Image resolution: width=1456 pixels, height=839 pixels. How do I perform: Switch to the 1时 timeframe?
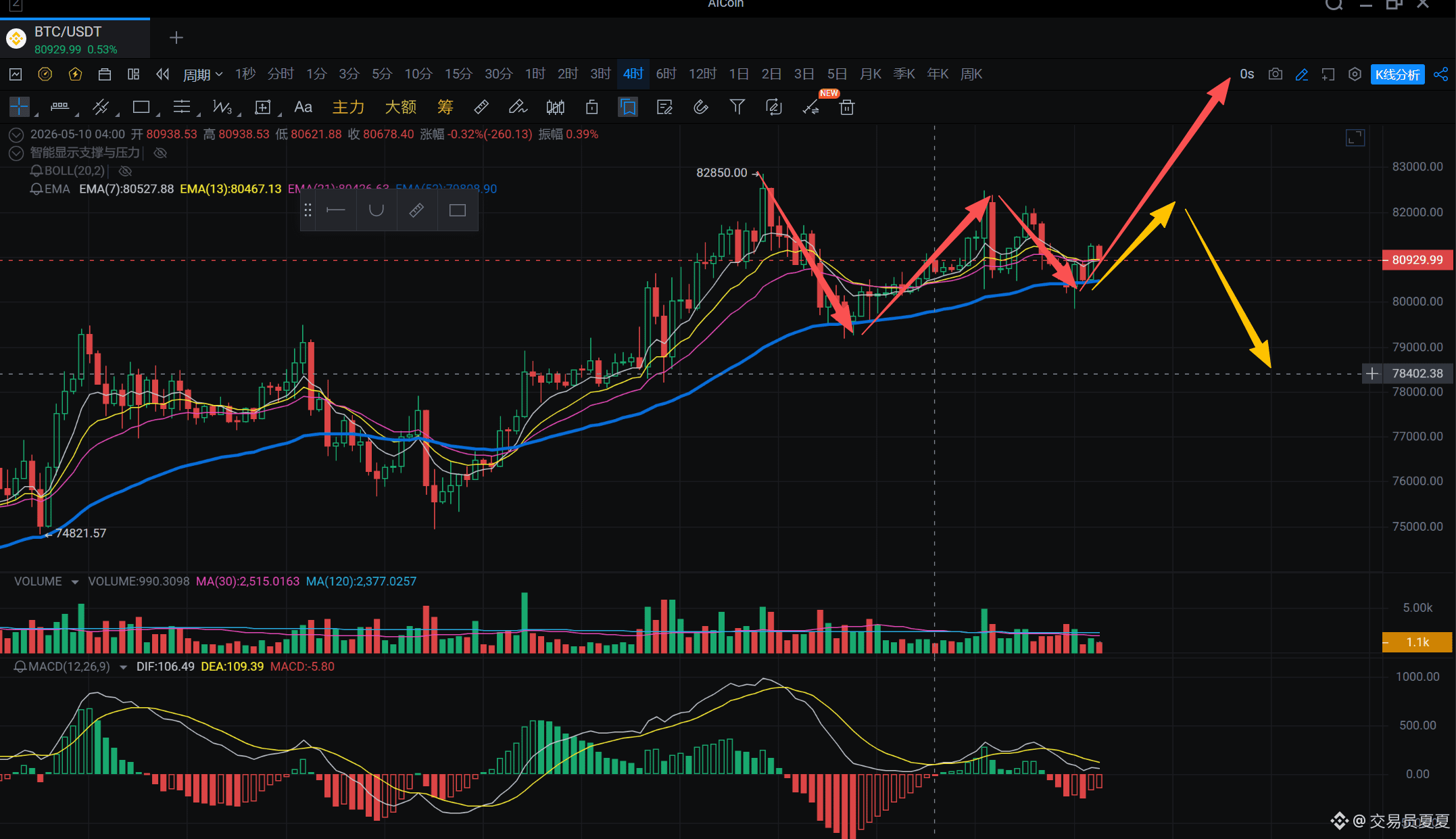click(535, 74)
